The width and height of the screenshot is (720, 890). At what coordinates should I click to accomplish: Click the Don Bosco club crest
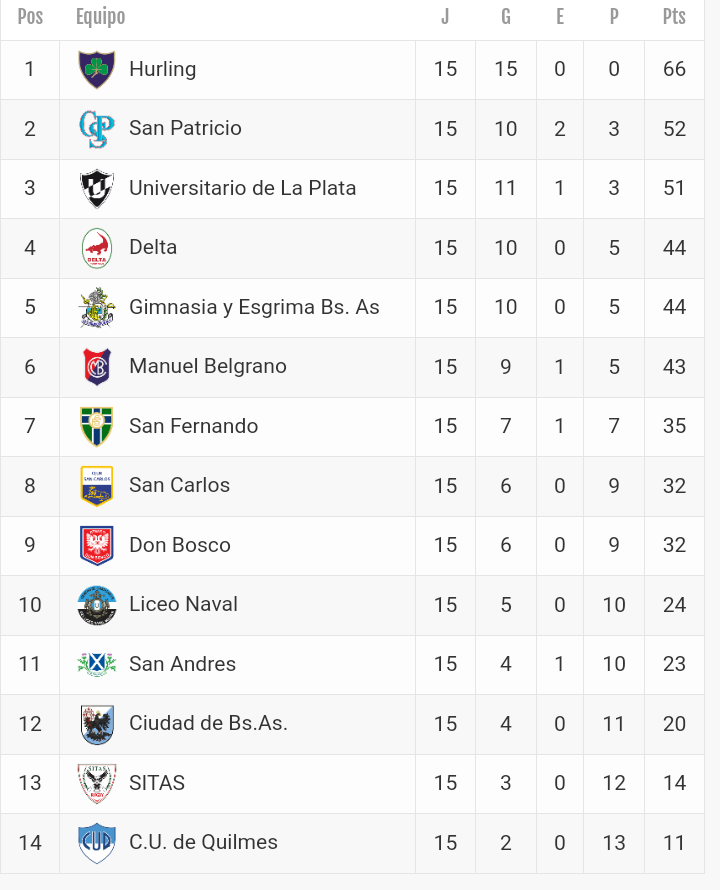tap(97, 545)
